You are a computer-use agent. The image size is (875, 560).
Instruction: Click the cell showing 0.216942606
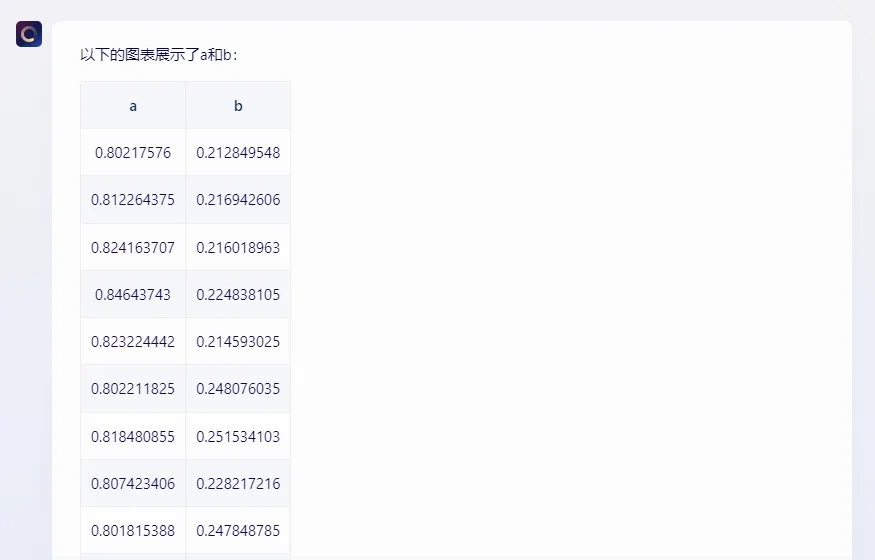[x=238, y=200]
